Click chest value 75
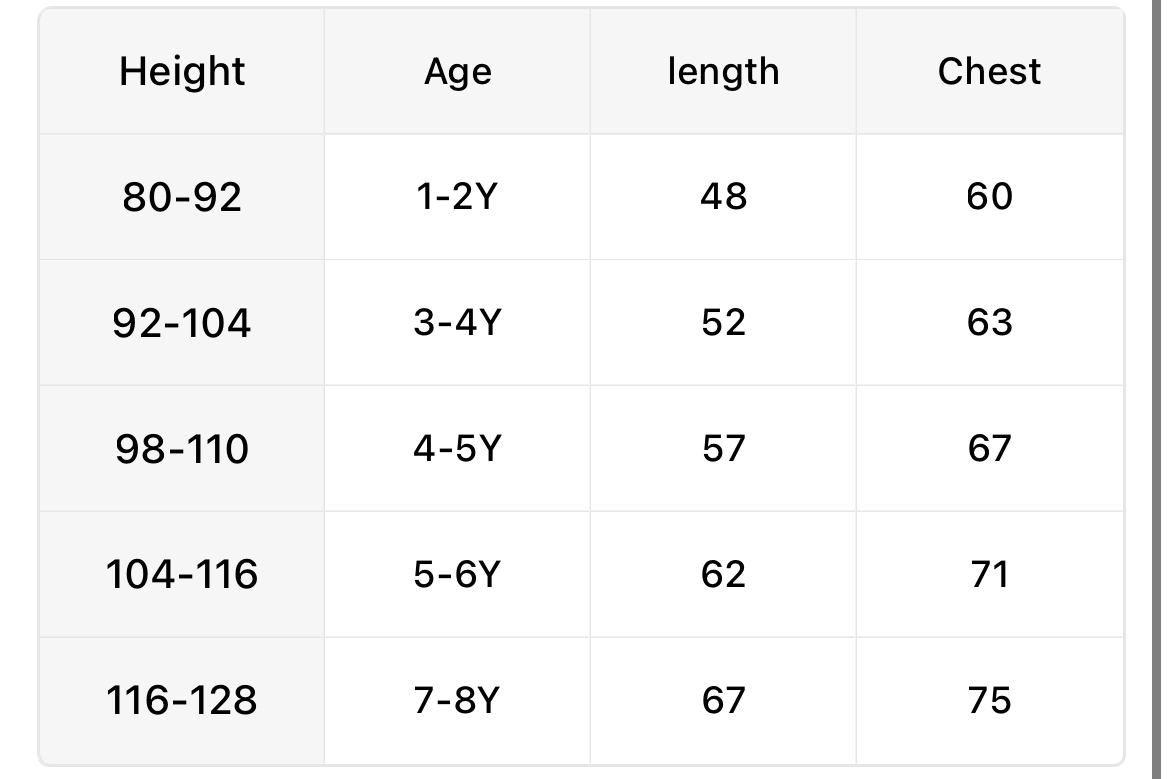The image size is (1170, 779). coord(989,700)
